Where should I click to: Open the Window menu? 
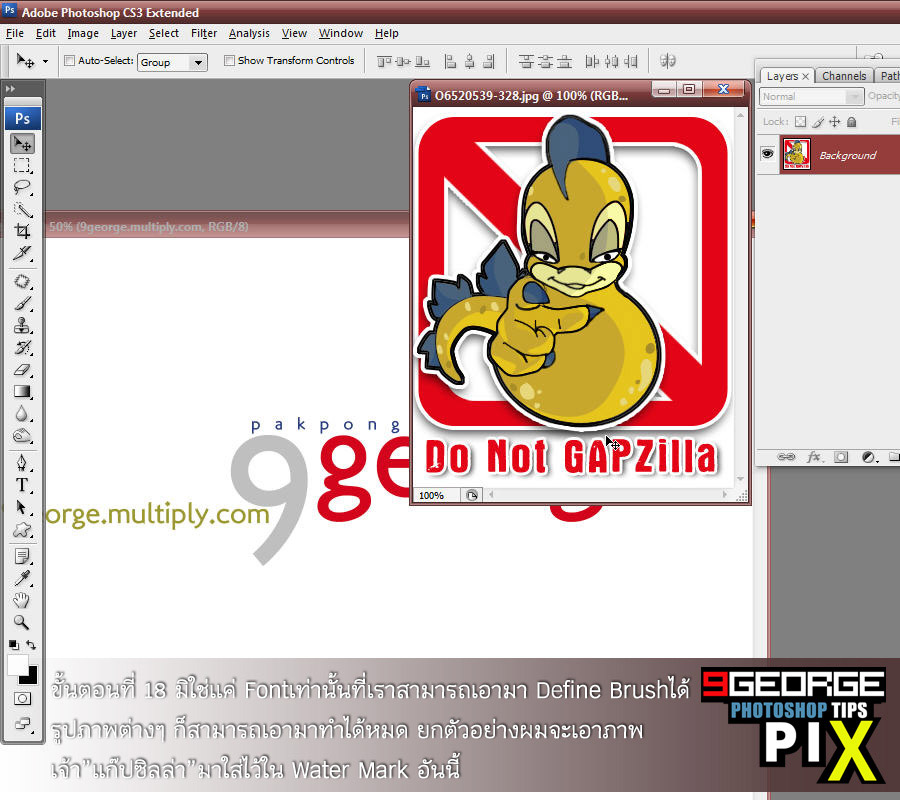pyautogui.click(x=341, y=33)
